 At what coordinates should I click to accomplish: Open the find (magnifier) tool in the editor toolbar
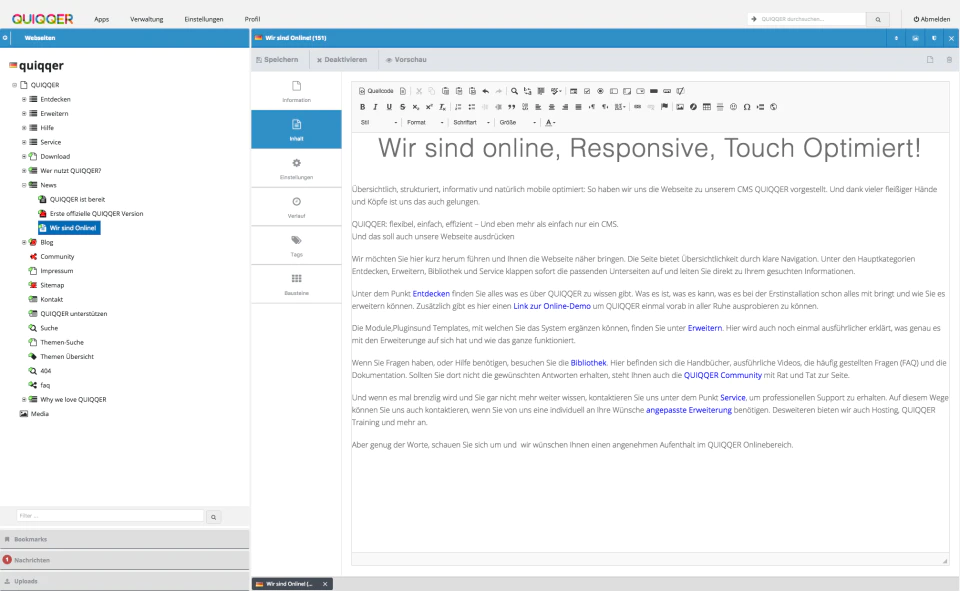click(x=514, y=91)
